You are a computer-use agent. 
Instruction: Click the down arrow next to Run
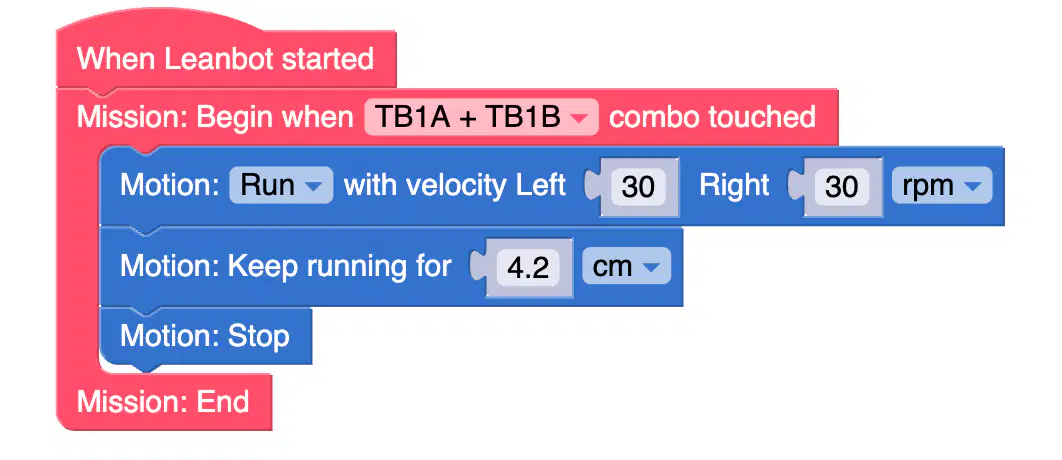click(314, 186)
